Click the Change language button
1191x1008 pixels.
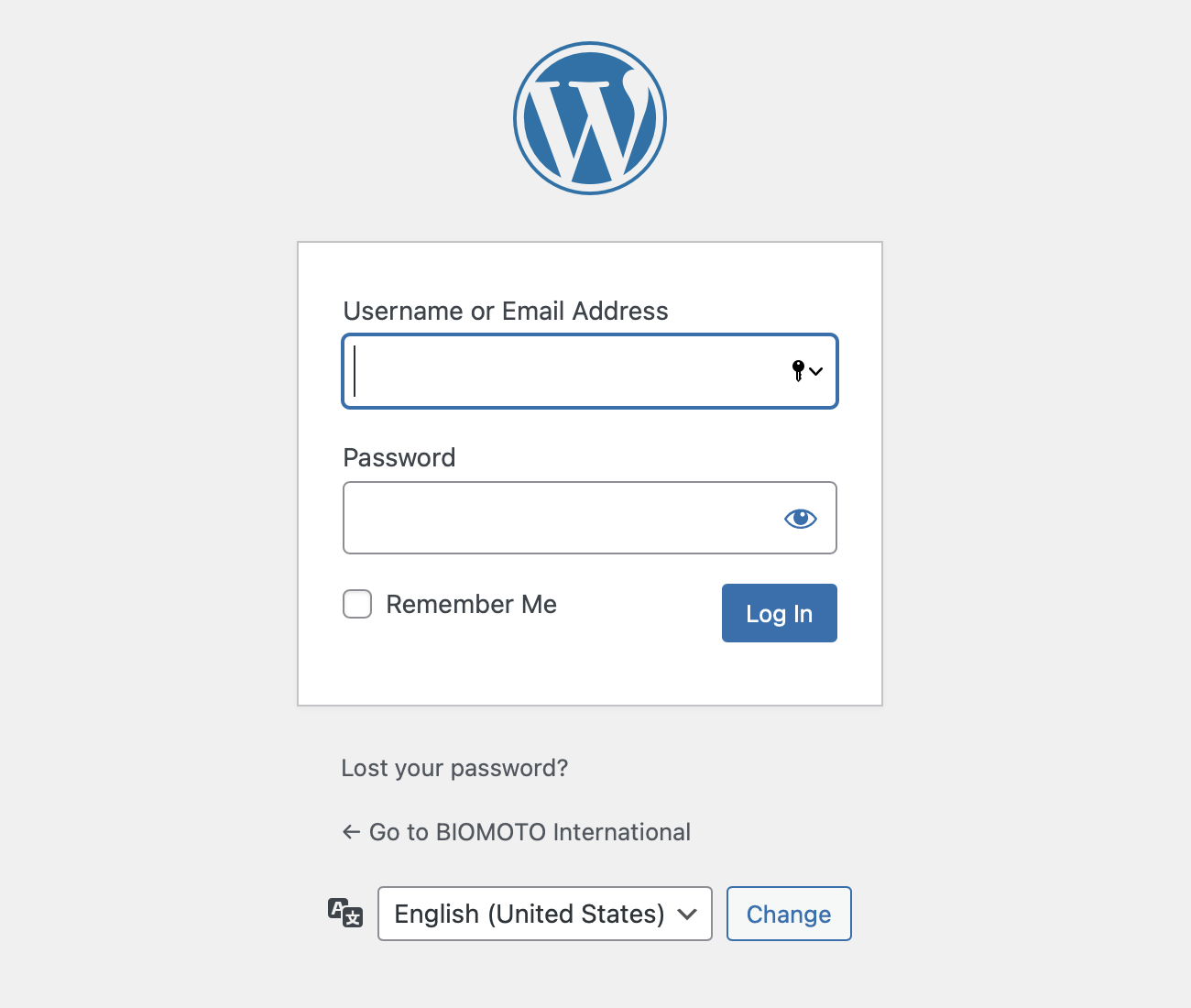tap(789, 914)
